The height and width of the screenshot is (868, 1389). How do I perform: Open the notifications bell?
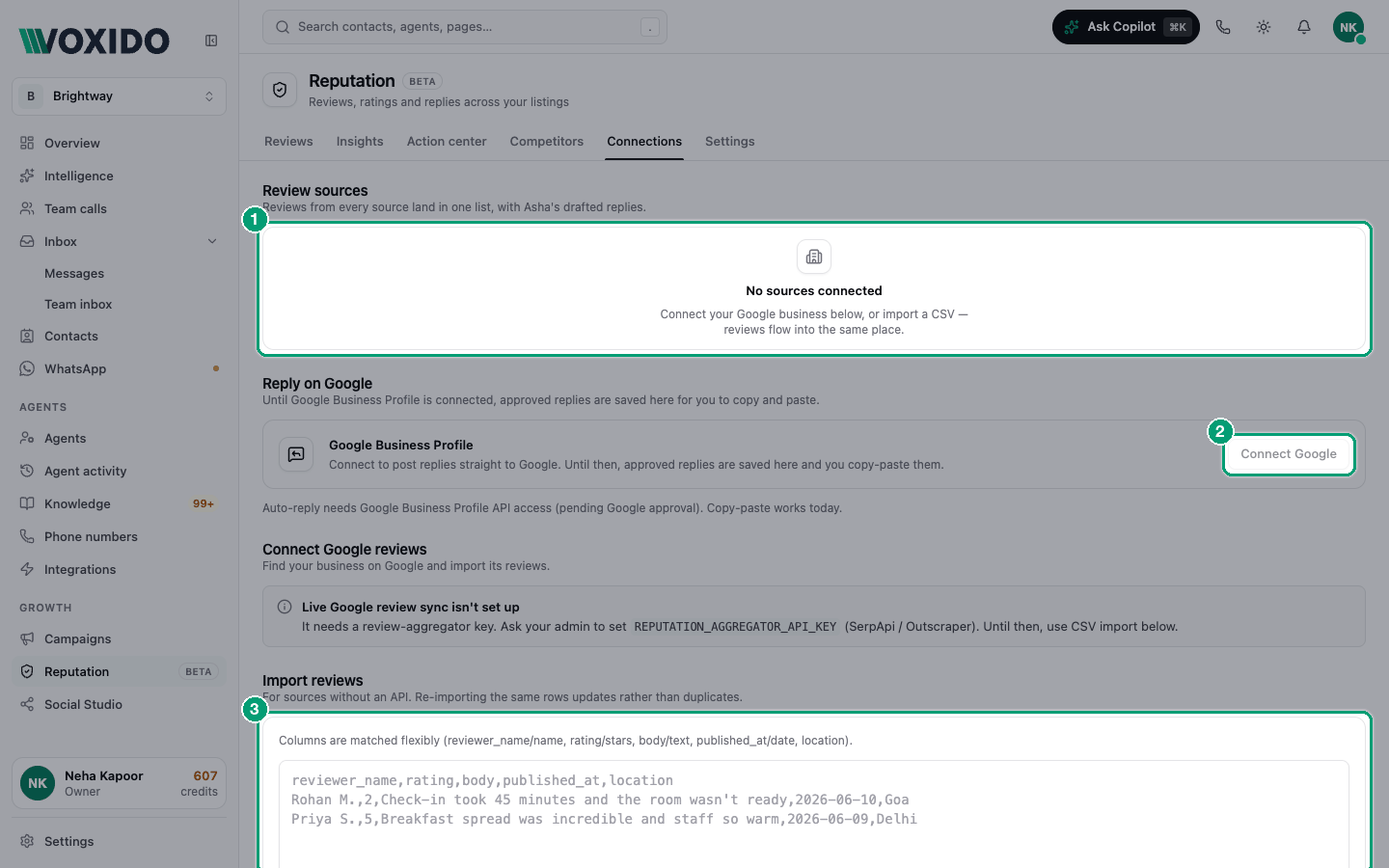coord(1304,27)
